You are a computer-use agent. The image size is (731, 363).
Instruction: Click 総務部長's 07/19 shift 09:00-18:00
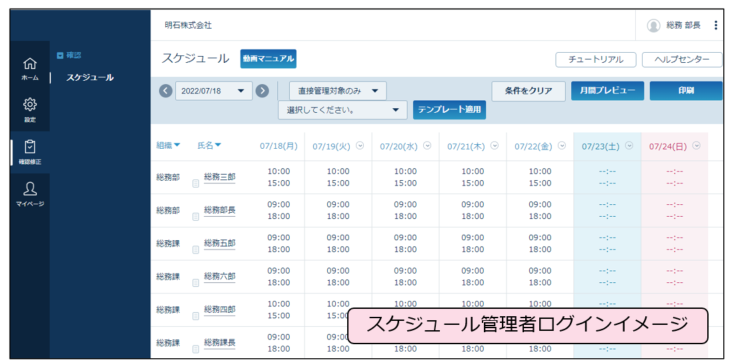338,210
